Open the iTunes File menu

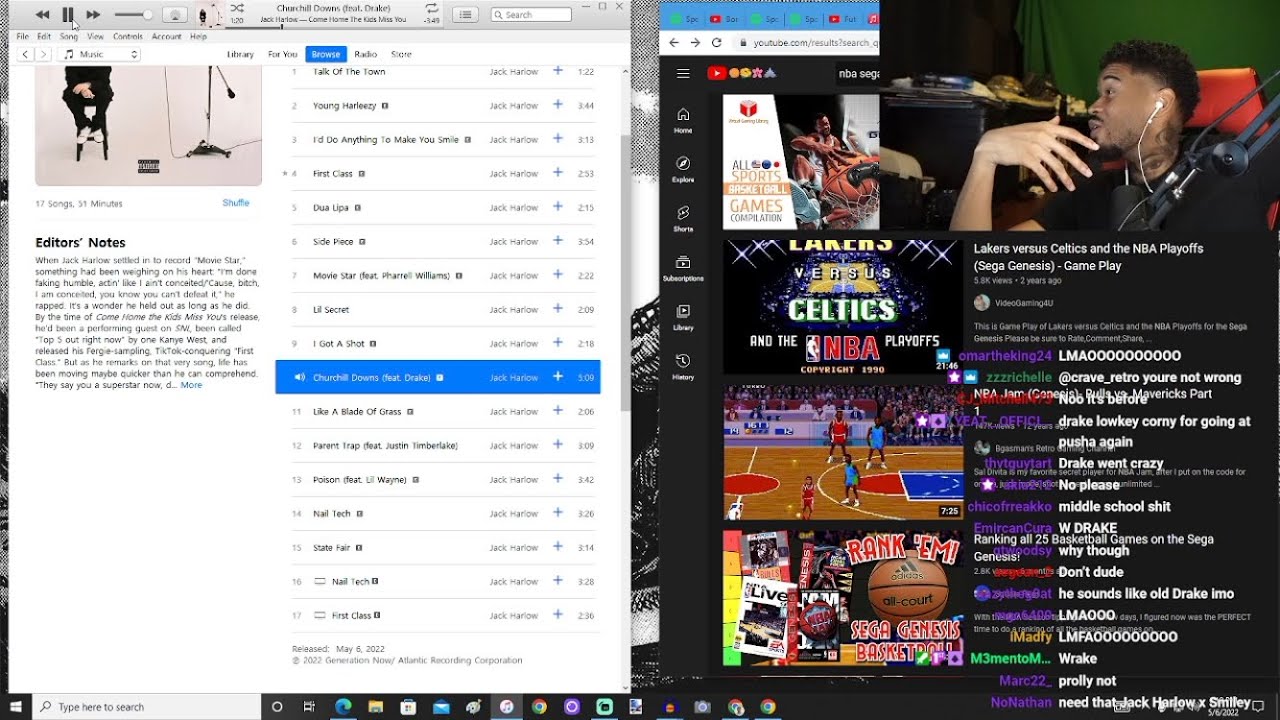[23, 36]
